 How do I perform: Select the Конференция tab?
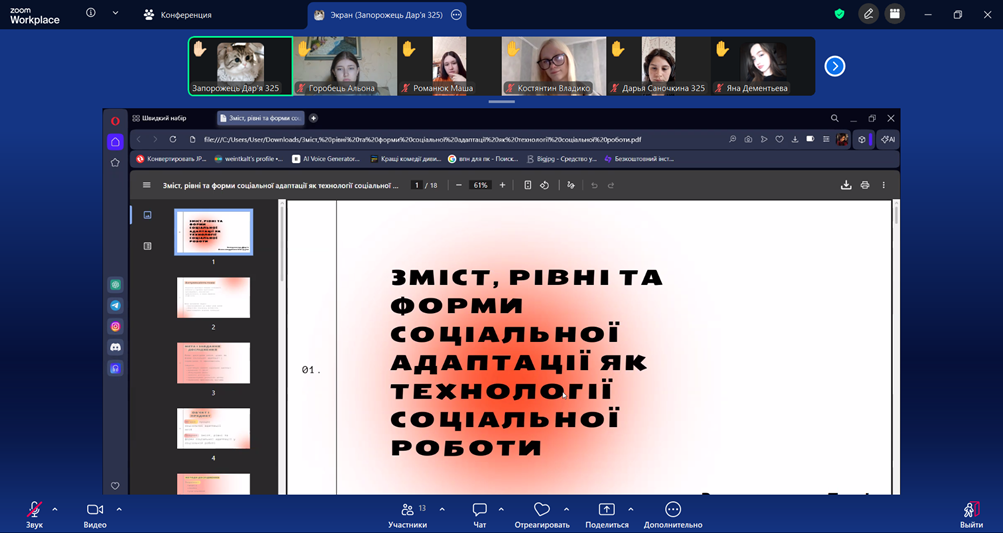tap(177, 15)
